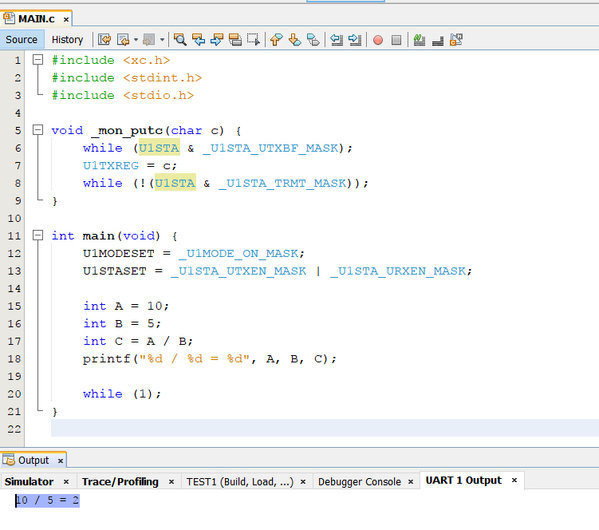Close the Output panel
Screen dimensions: 599x530
click(60, 461)
